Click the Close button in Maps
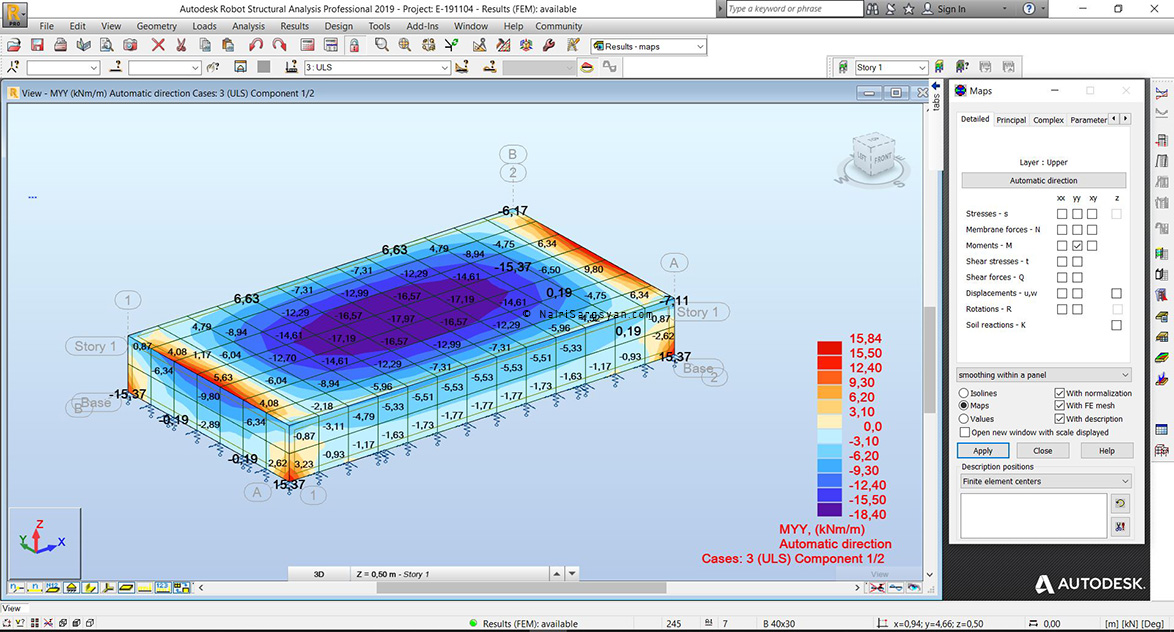This screenshot has width=1174, height=632. pos(1043,451)
